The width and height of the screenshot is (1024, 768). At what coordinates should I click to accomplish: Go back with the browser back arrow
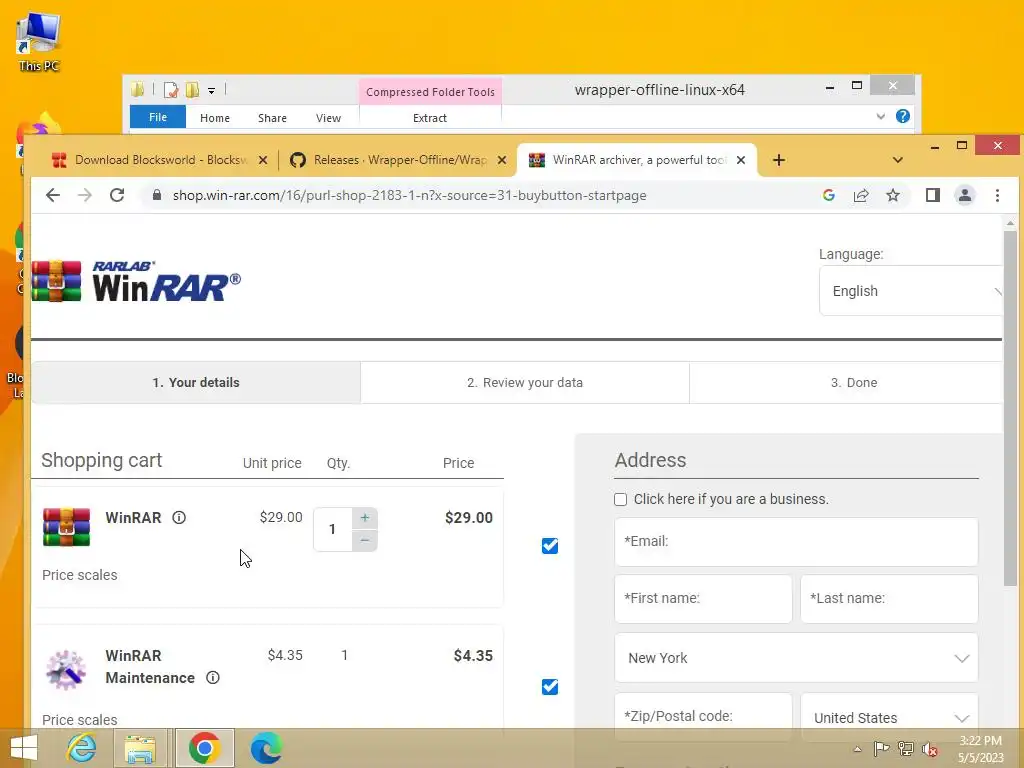[53, 195]
